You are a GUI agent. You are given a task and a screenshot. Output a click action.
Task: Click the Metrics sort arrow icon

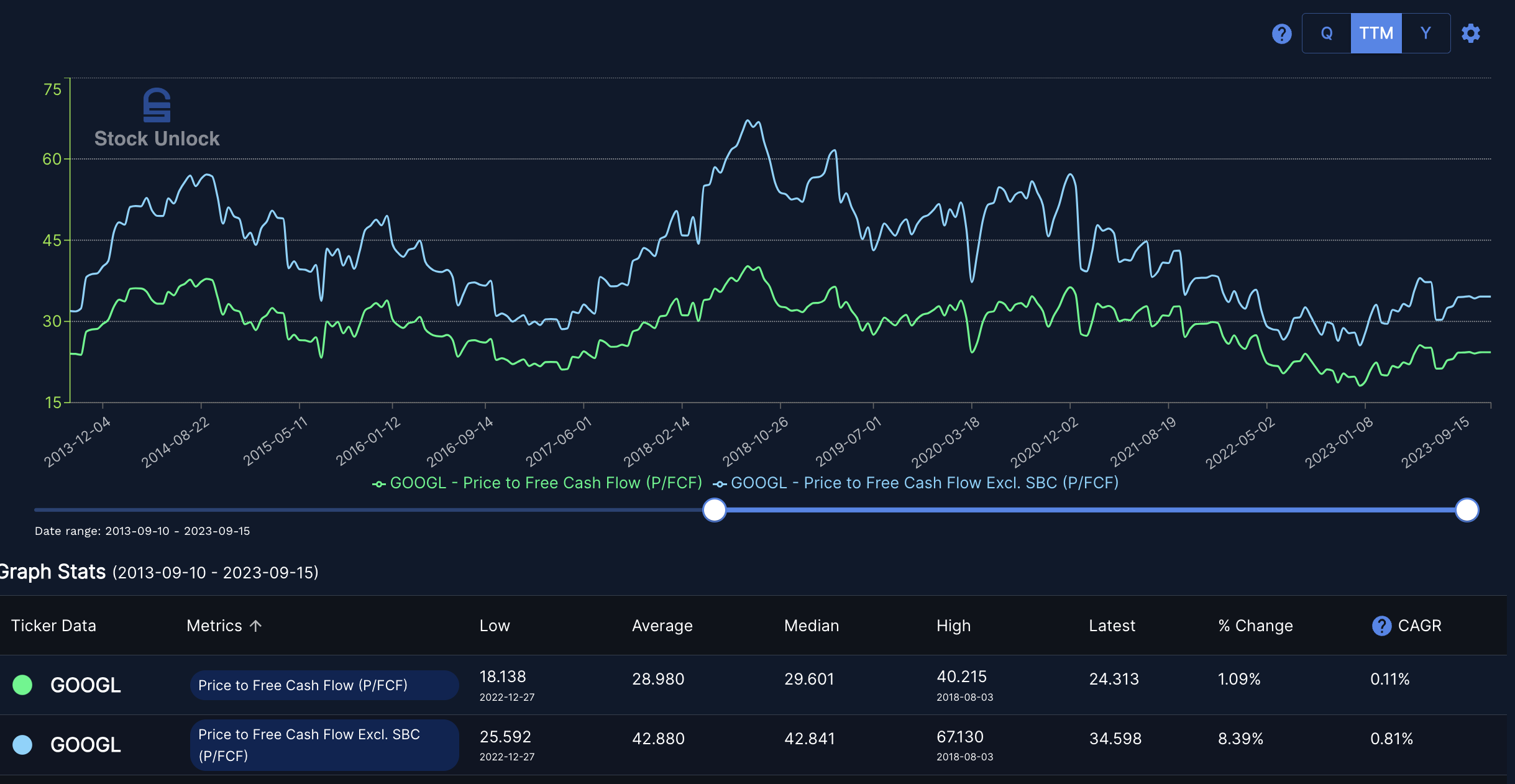[x=255, y=626]
